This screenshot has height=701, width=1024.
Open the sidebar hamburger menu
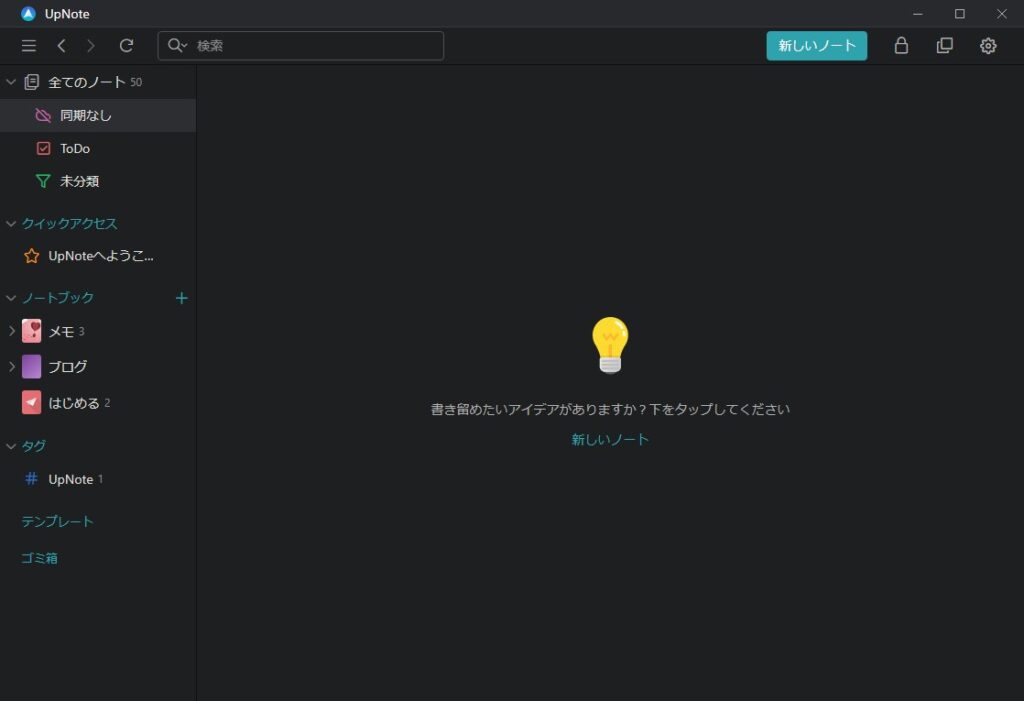(28, 45)
